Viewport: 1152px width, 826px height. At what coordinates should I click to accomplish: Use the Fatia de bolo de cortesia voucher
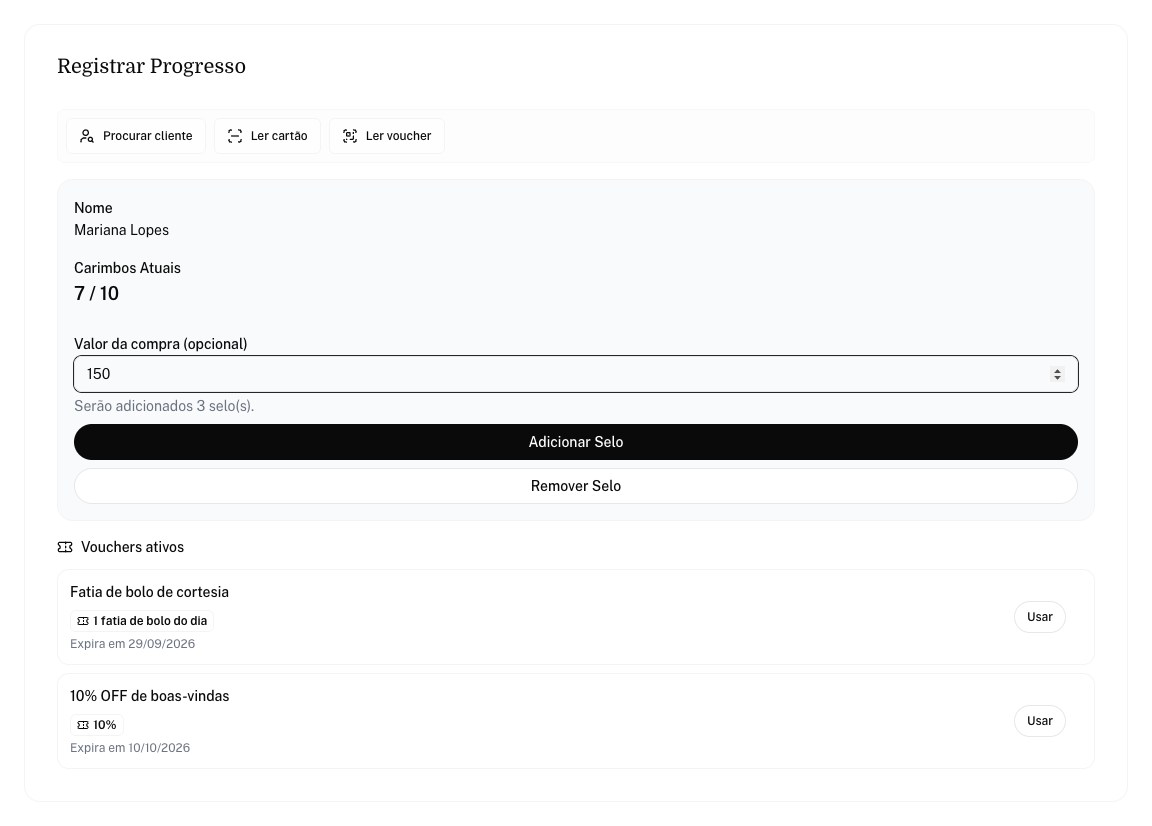pyautogui.click(x=1040, y=617)
